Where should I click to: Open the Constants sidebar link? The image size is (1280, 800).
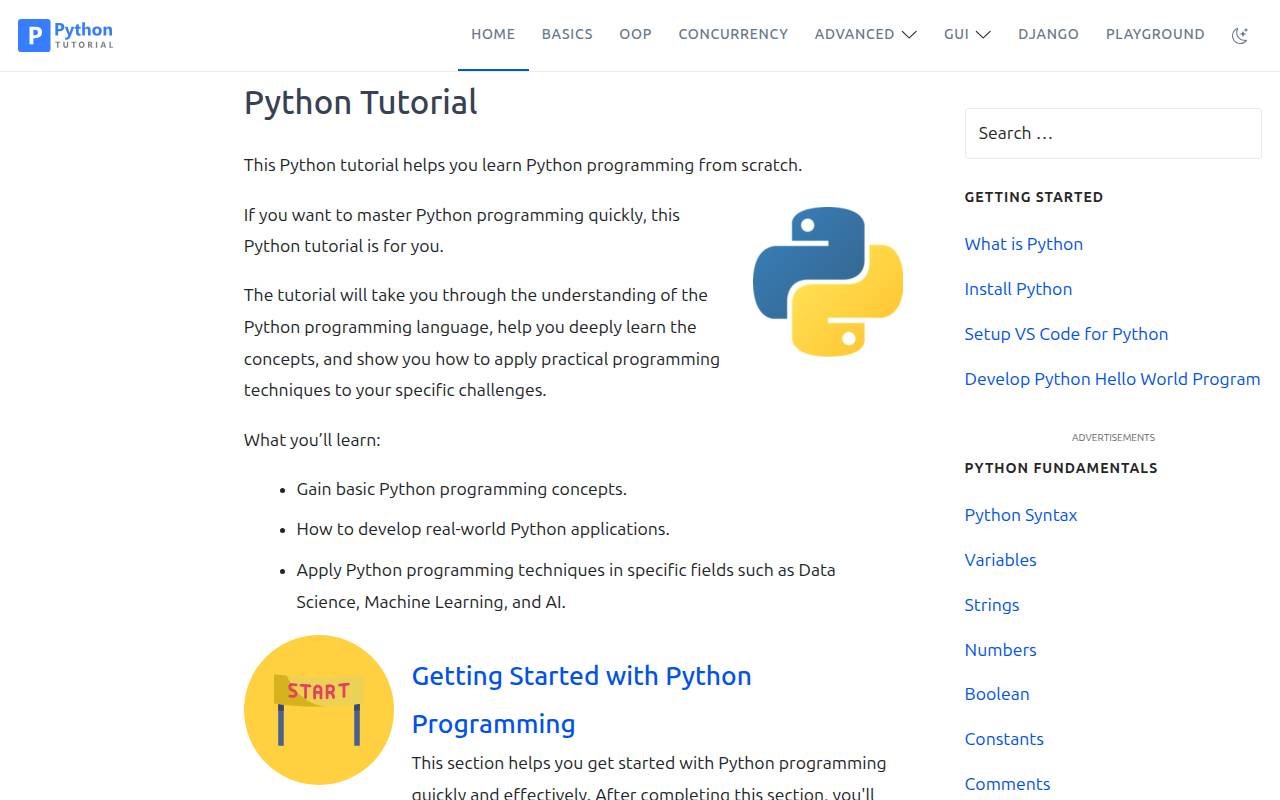pyautogui.click(x=1004, y=739)
